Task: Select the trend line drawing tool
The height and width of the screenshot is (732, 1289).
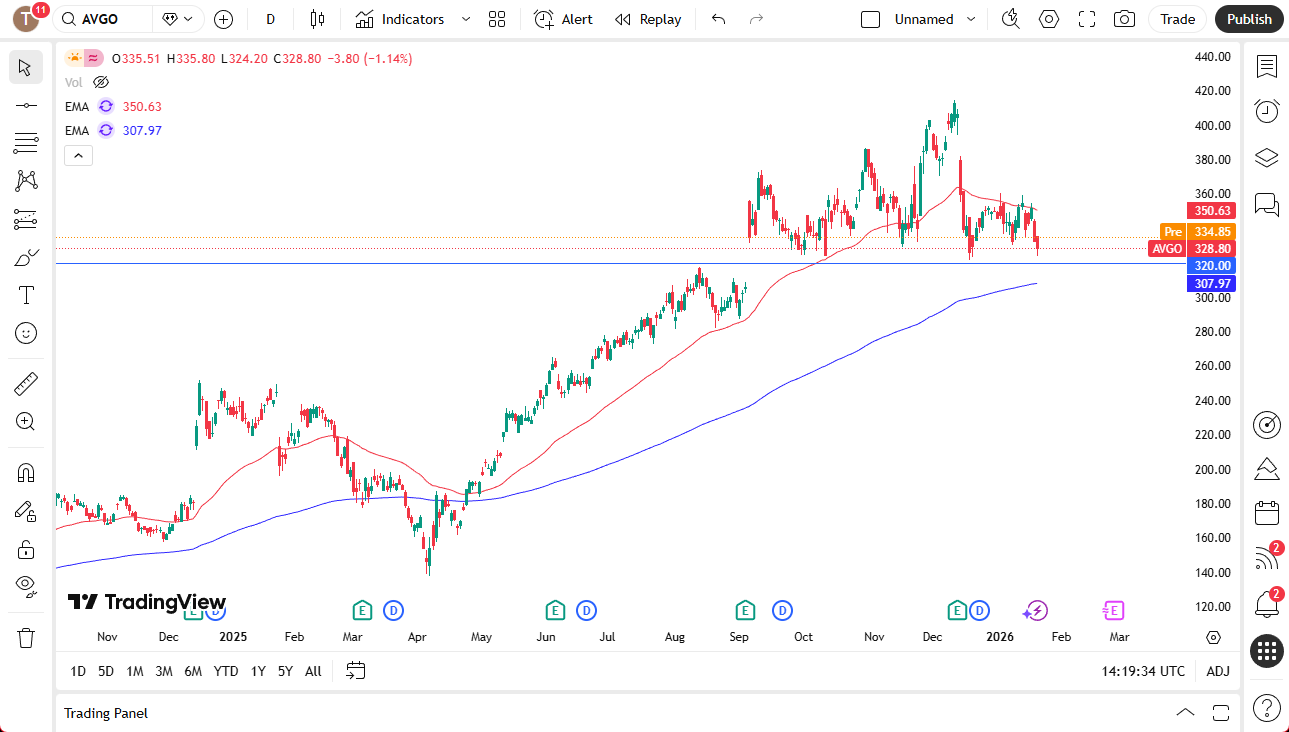Action: pyautogui.click(x=26, y=105)
